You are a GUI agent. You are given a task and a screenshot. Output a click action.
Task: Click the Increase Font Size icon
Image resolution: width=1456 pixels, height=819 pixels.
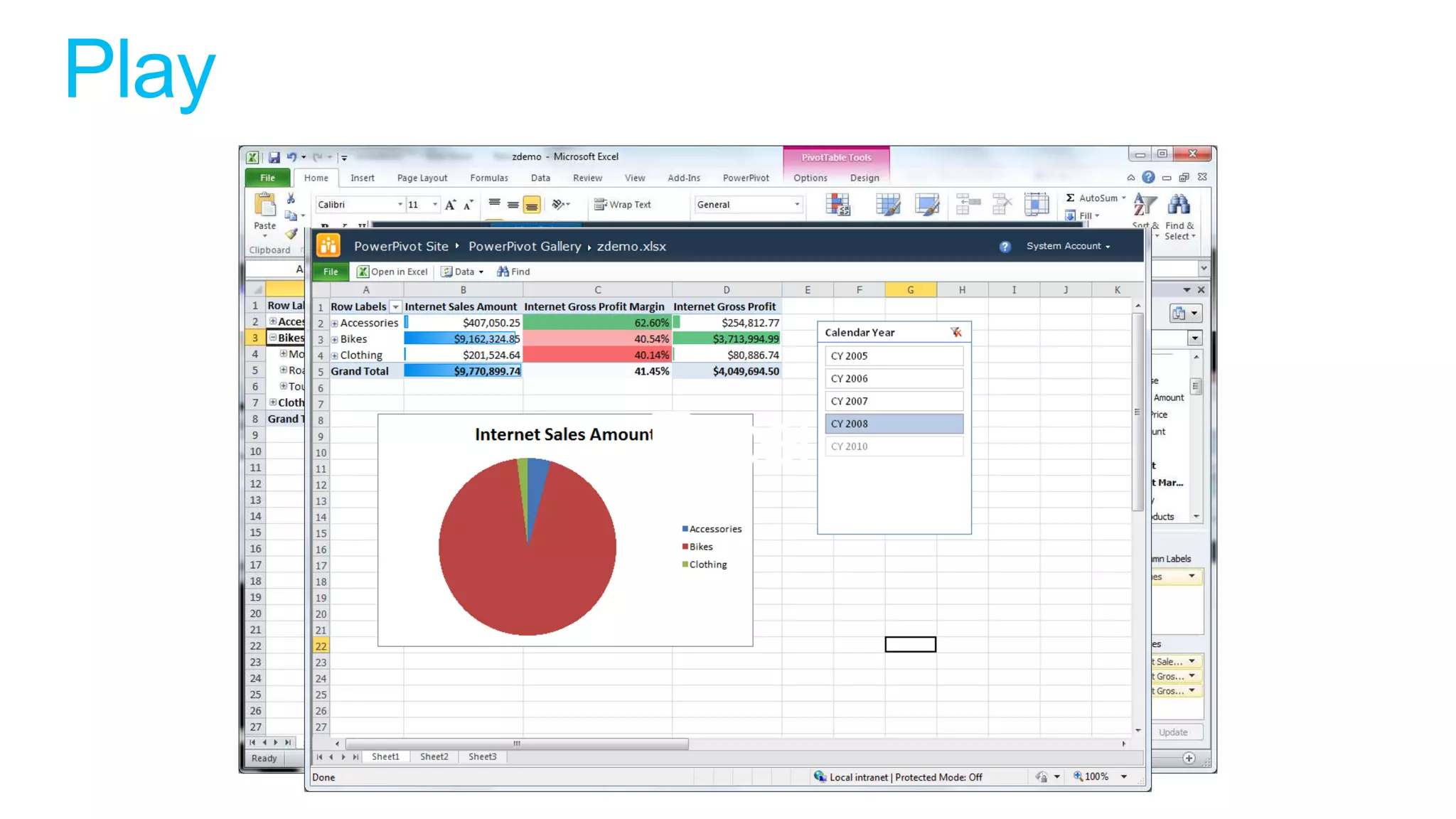pos(450,205)
